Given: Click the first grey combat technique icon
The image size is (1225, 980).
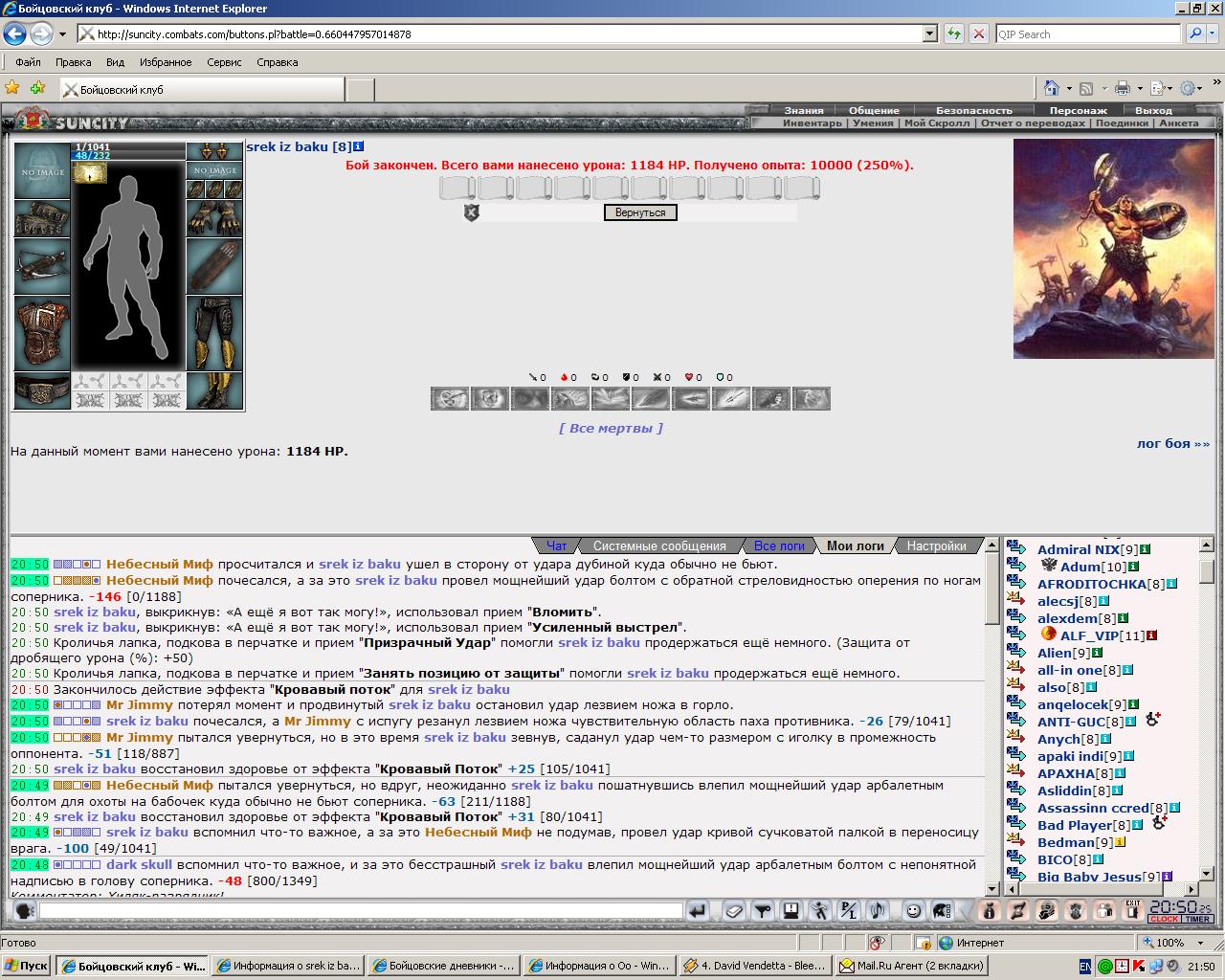Looking at the screenshot, I should (x=450, y=398).
